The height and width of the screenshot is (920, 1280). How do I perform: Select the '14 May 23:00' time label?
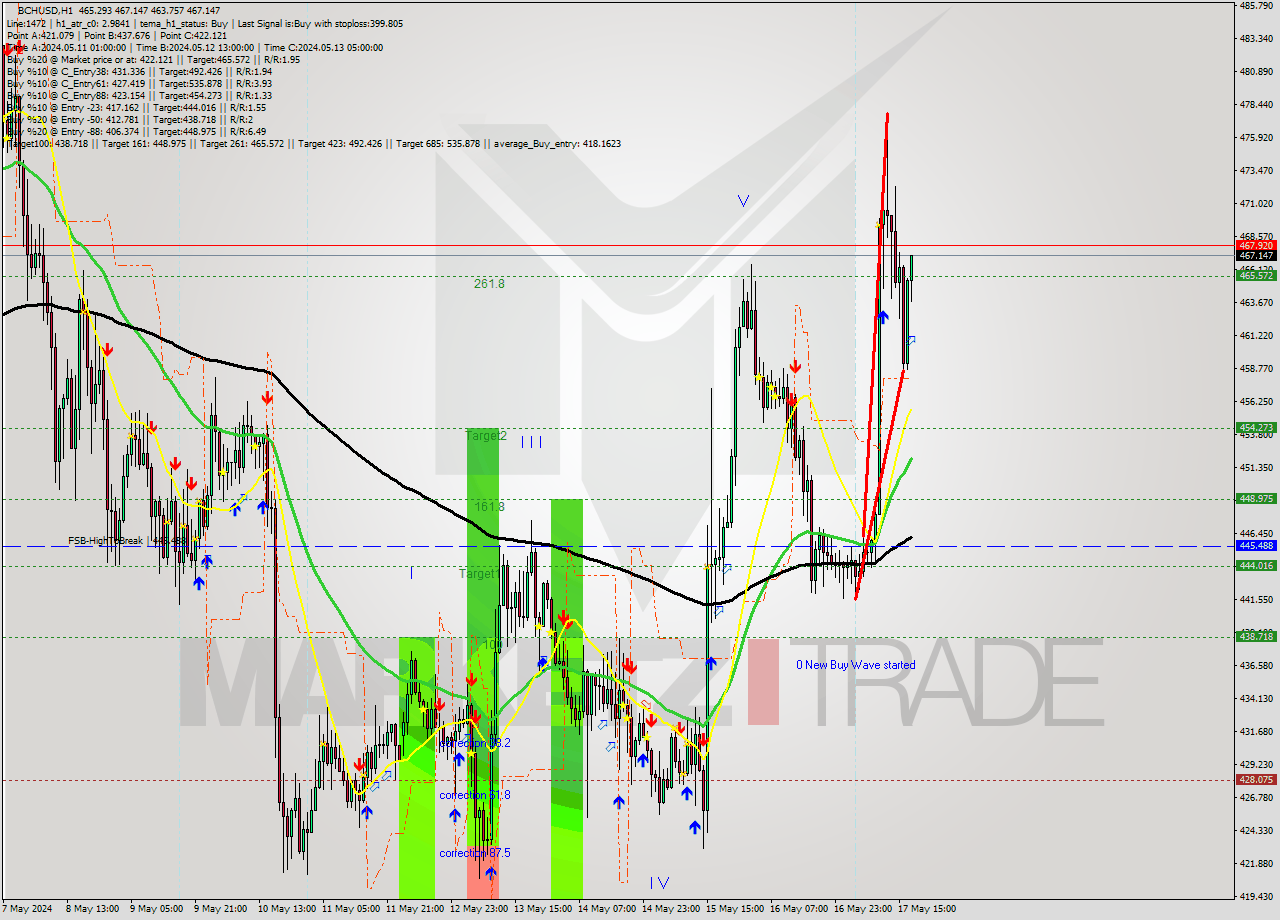coord(671,909)
